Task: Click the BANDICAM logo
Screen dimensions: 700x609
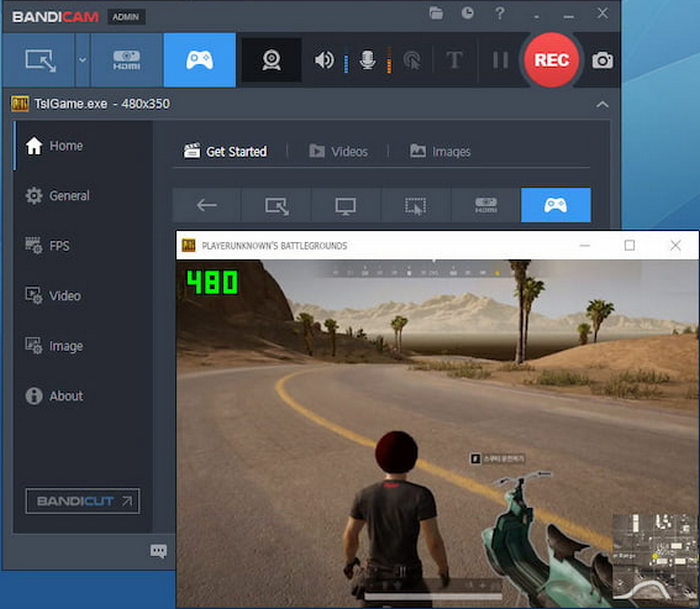Action: coord(55,17)
